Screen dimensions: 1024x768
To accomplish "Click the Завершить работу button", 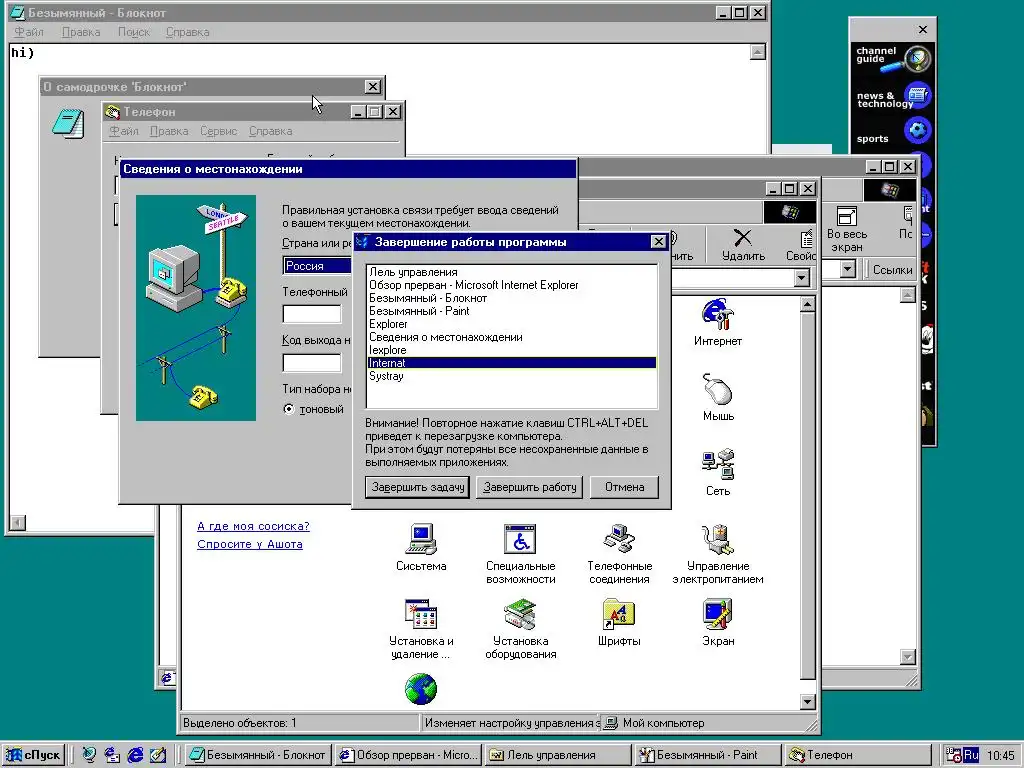I will coord(530,487).
